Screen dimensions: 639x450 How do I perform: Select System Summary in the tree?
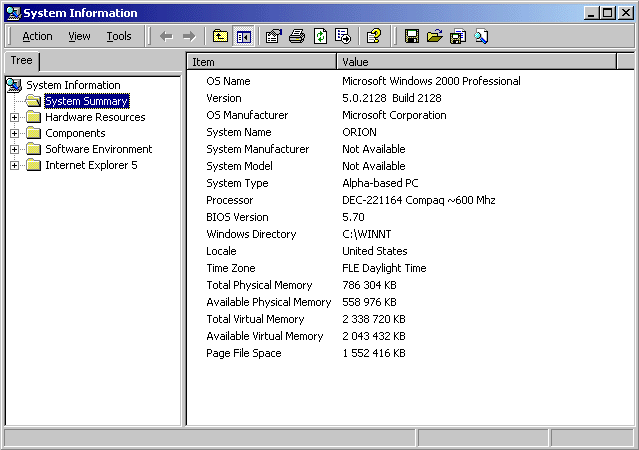[86, 101]
